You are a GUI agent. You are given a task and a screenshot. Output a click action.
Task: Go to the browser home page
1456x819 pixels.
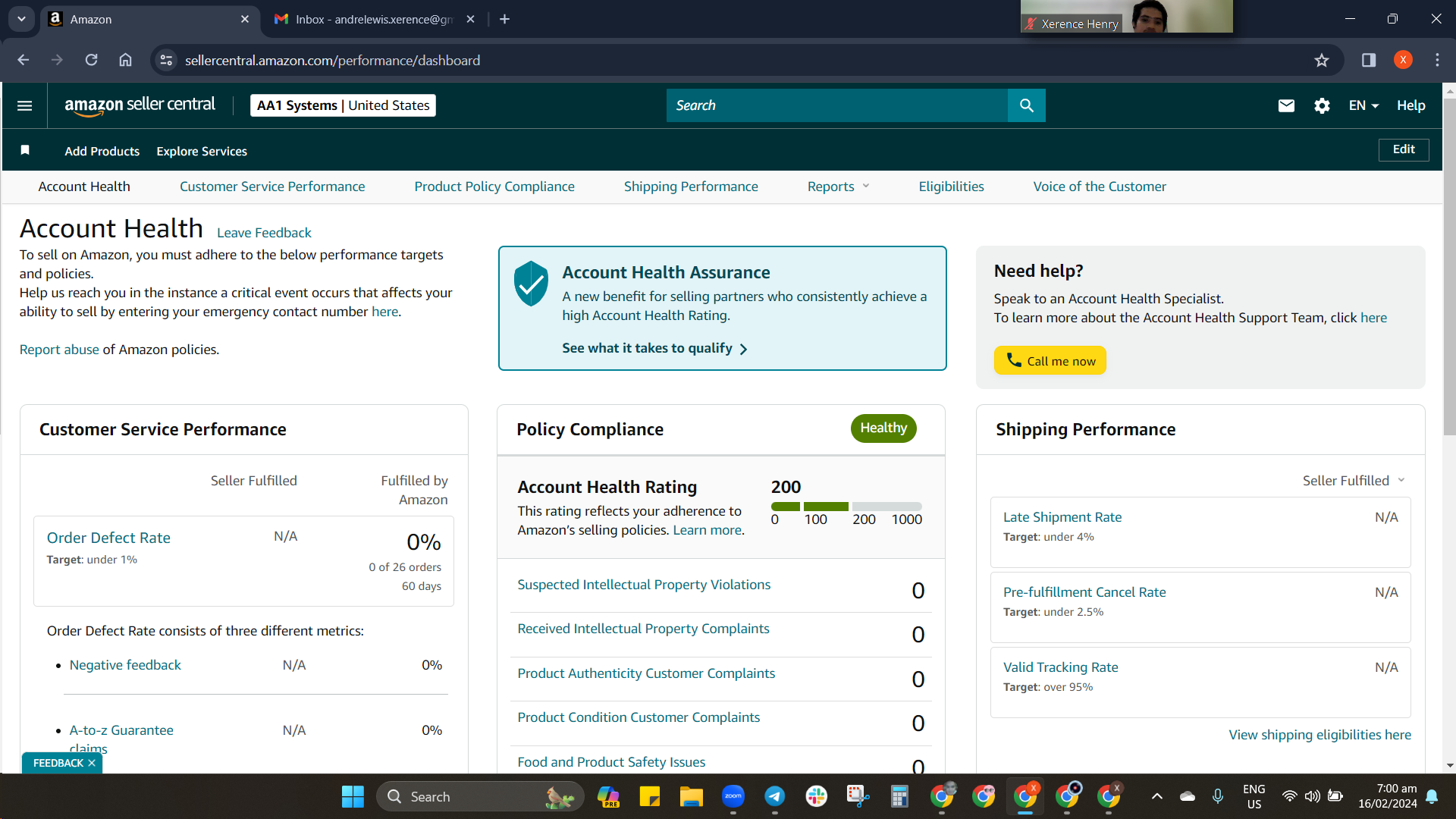coord(125,60)
